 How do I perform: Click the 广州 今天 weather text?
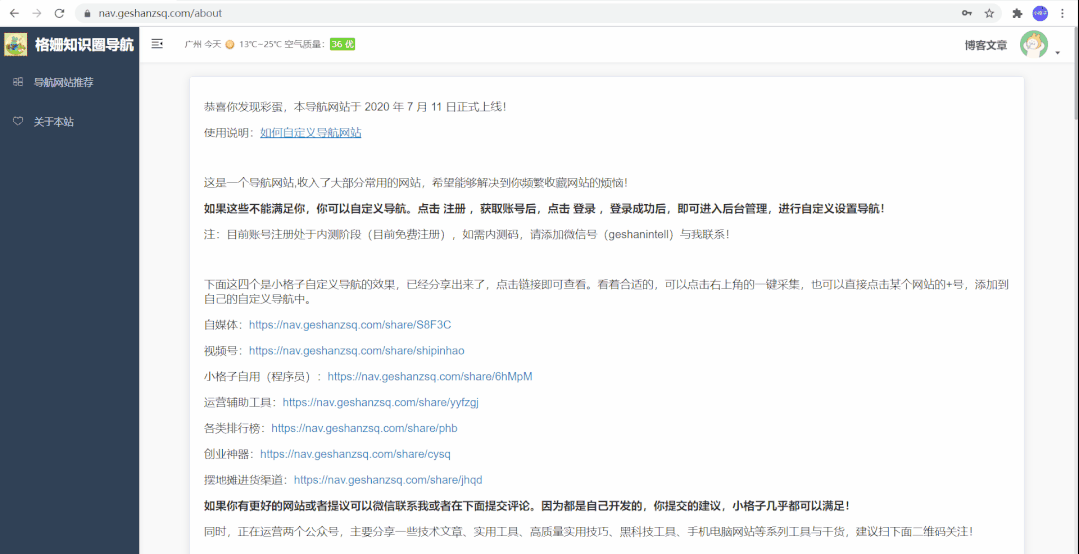pyautogui.click(x=203, y=45)
